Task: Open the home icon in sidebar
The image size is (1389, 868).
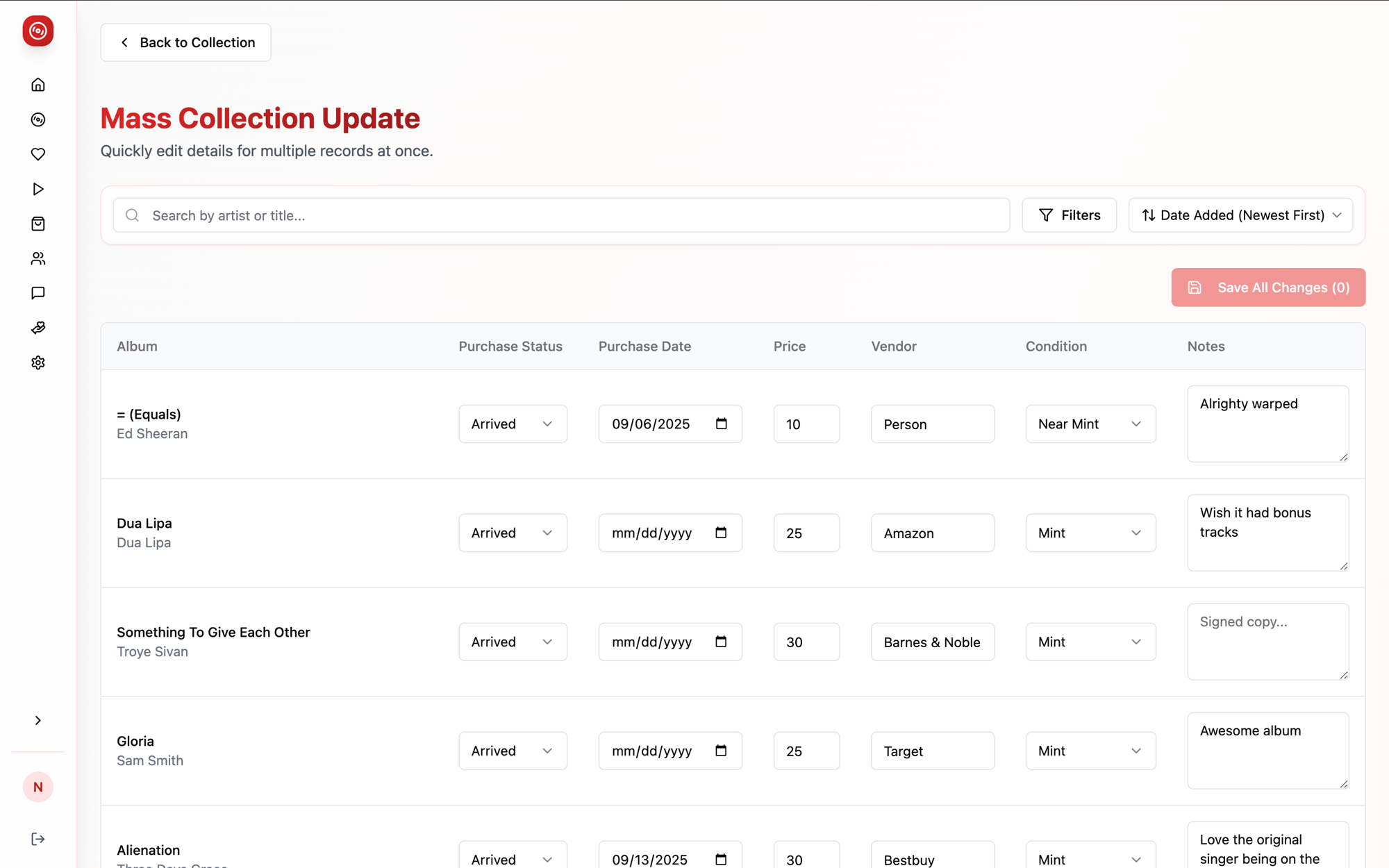Action: click(x=38, y=85)
